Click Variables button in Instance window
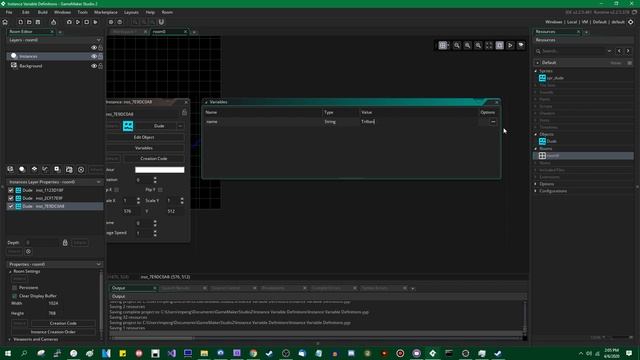The width and height of the screenshot is (640, 360). click(144, 148)
